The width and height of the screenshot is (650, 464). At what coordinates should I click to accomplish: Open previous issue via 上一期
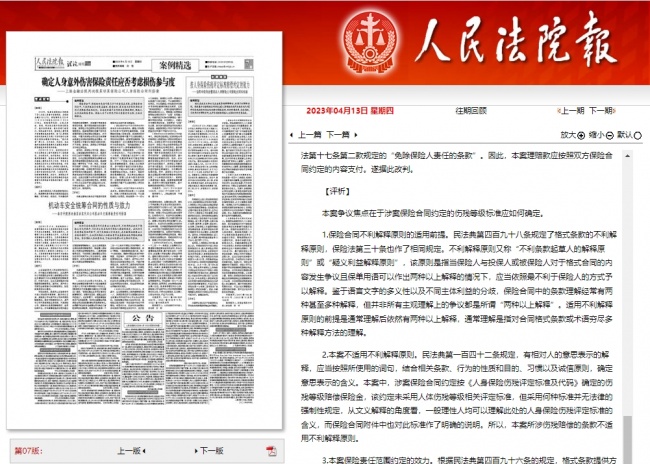(x=572, y=111)
